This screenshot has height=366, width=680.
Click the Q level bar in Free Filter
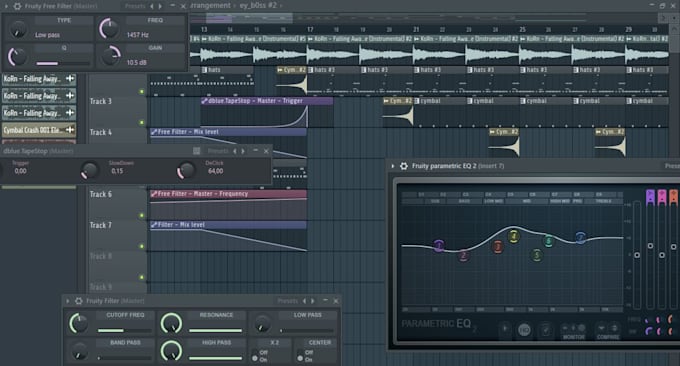point(63,63)
